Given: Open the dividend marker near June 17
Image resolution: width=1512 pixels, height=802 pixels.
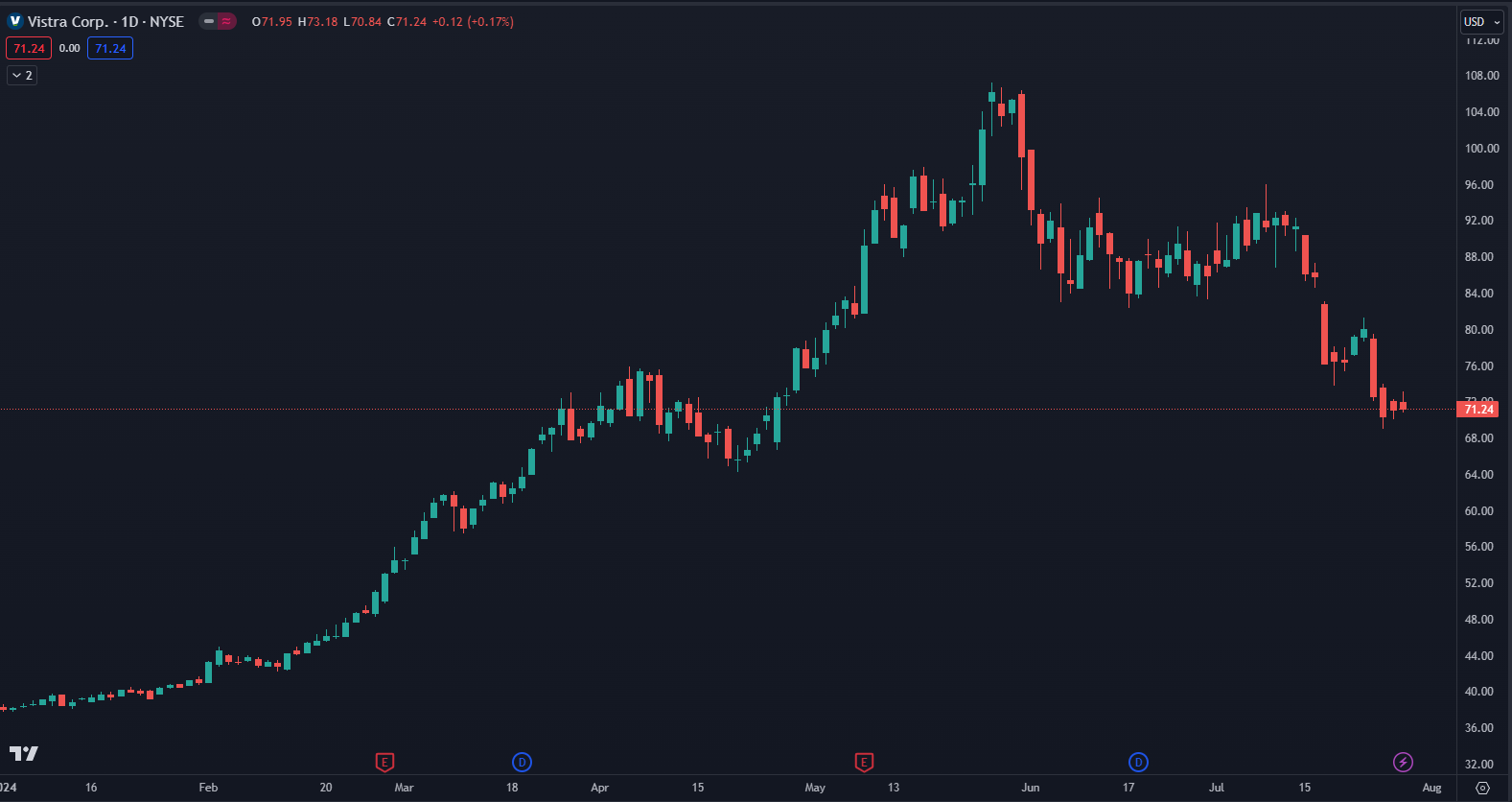Looking at the screenshot, I should coord(1138,763).
